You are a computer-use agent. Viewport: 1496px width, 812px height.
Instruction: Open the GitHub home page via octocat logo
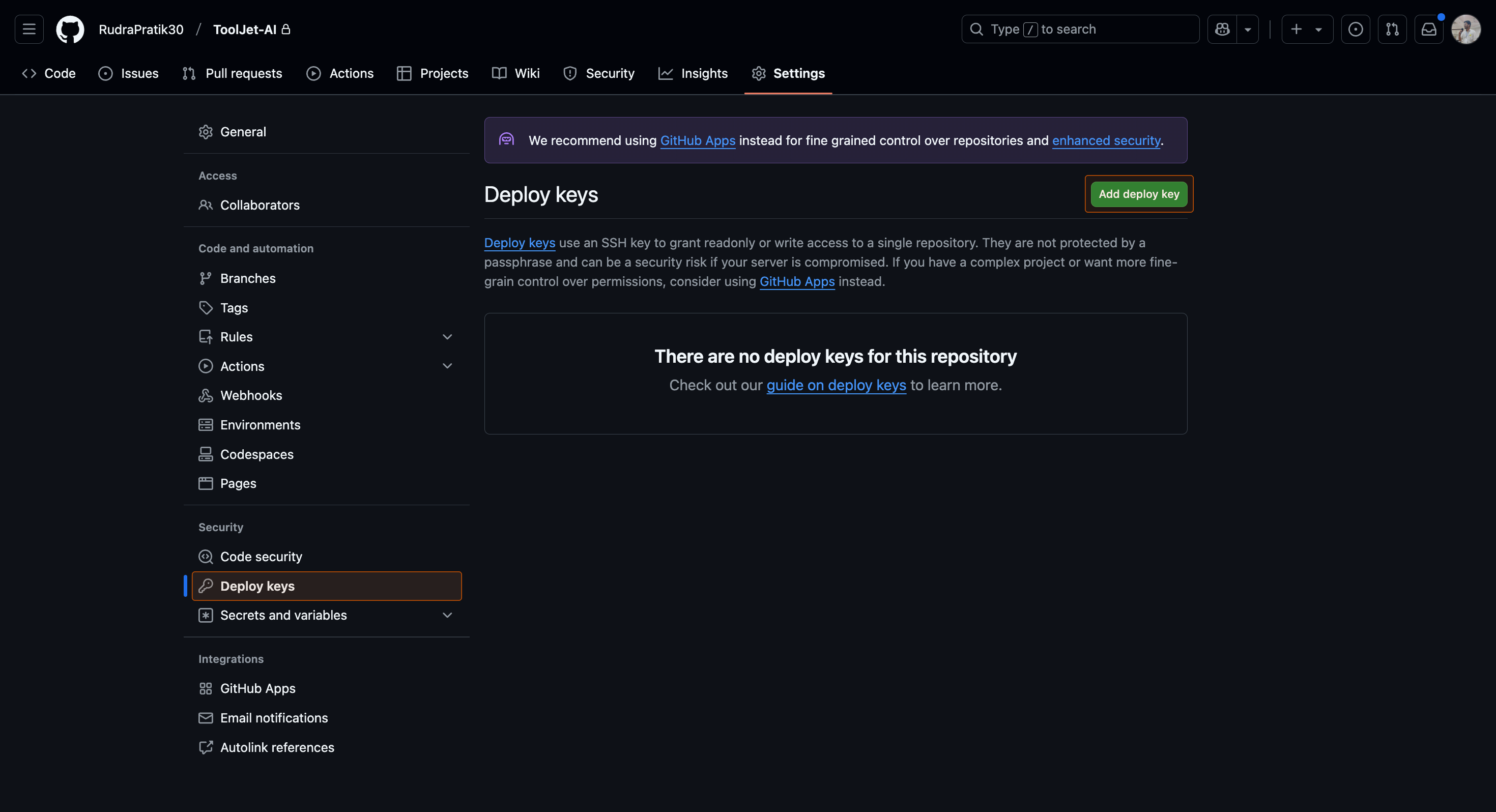[x=70, y=29]
